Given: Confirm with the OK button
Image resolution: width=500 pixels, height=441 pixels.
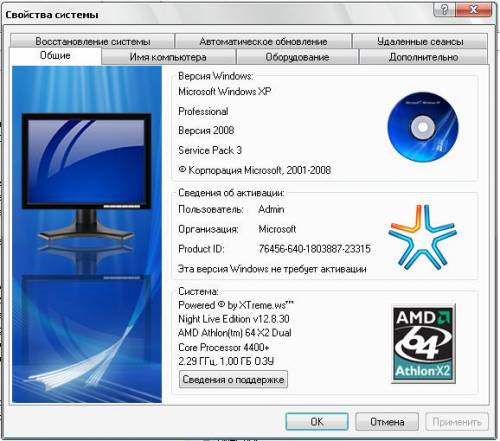Looking at the screenshot, I should coord(317,422).
